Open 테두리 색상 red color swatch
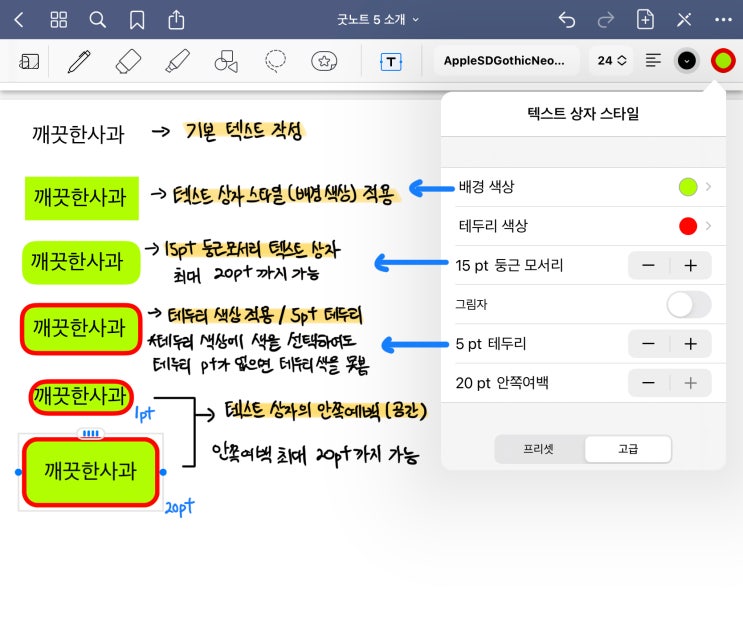The width and height of the screenshot is (743, 638). 688,226
